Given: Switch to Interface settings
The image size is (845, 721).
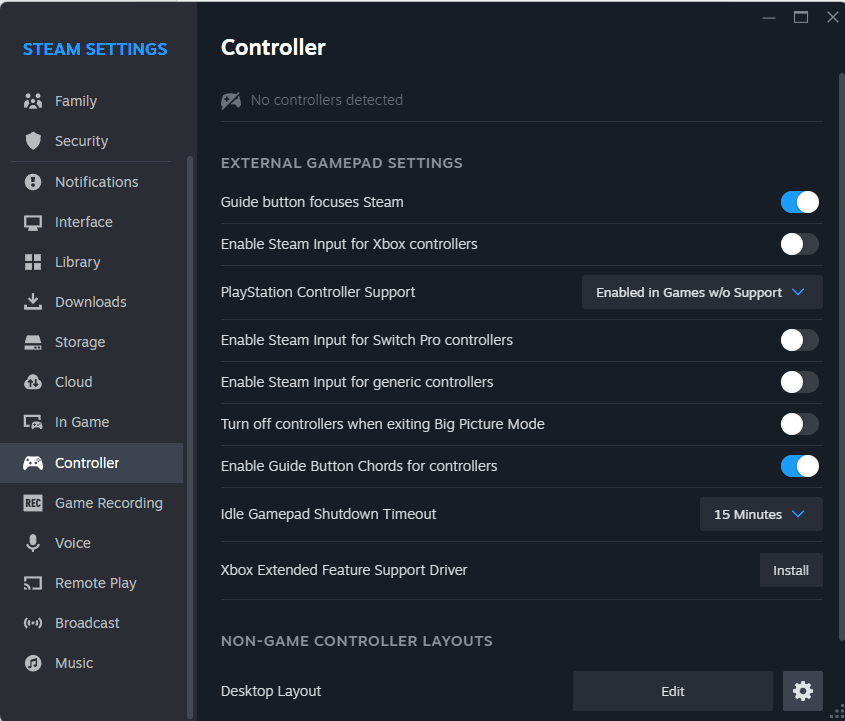Looking at the screenshot, I should 92,222.
